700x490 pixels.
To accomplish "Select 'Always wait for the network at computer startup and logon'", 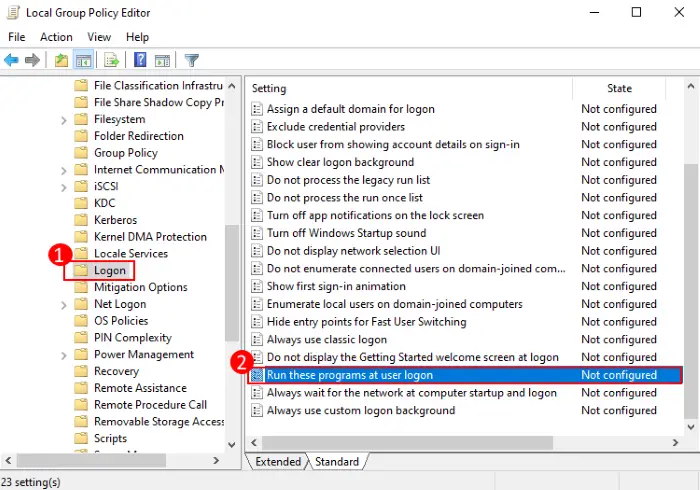I will pos(412,393).
